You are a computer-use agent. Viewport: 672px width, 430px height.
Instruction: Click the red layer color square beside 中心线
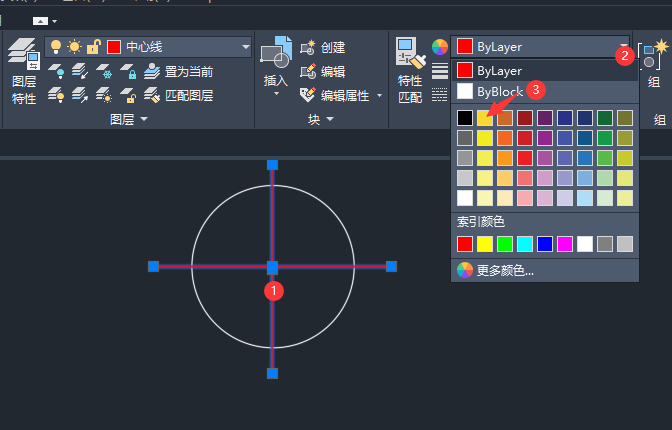(114, 47)
